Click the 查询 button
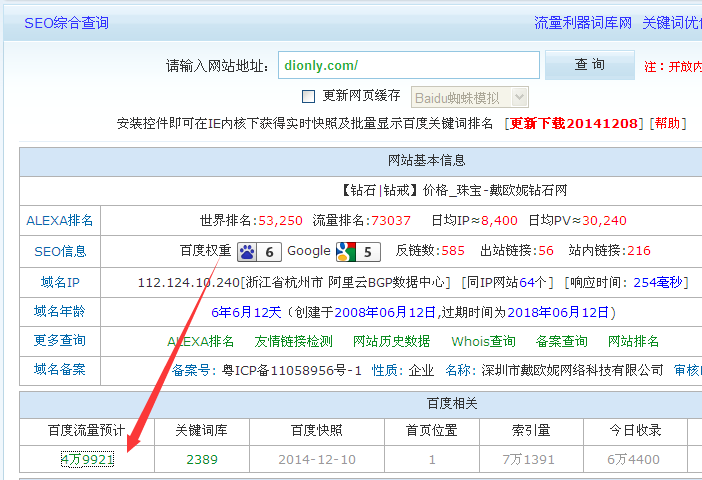 (x=589, y=65)
